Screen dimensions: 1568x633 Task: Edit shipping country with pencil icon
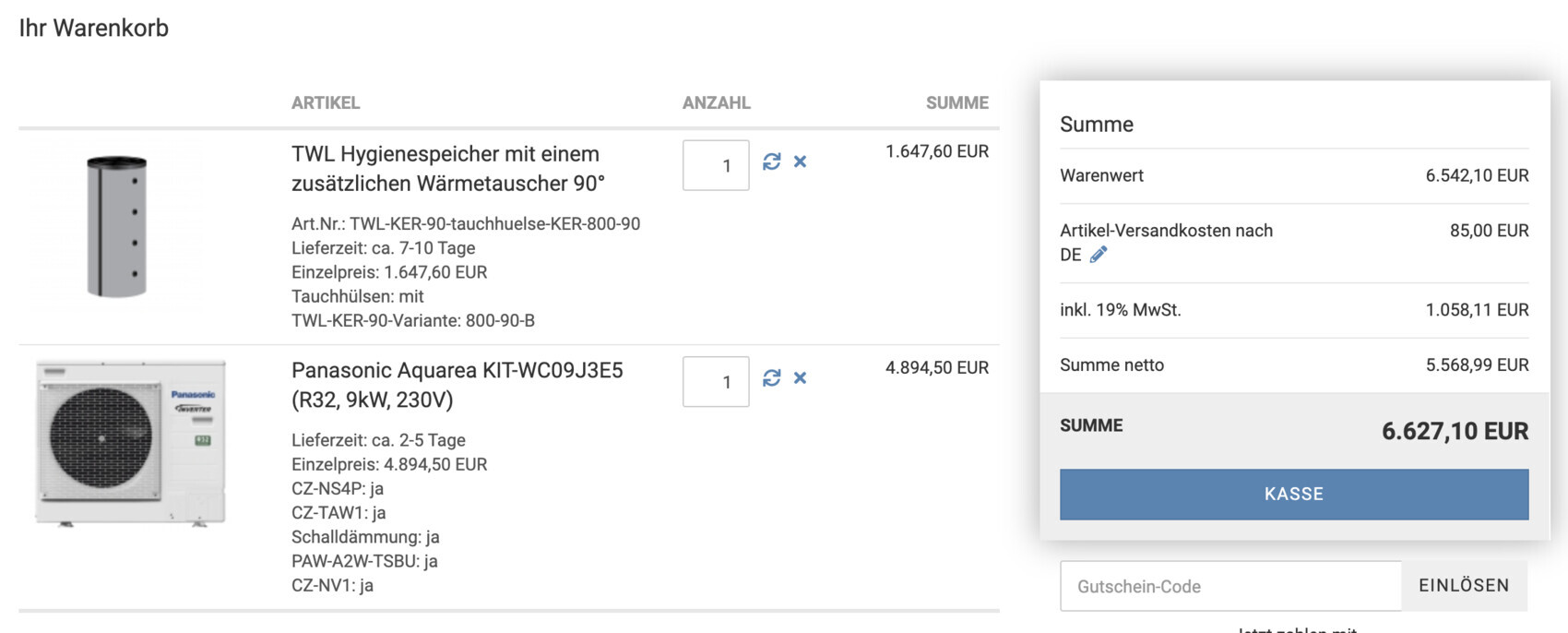pos(1098,256)
